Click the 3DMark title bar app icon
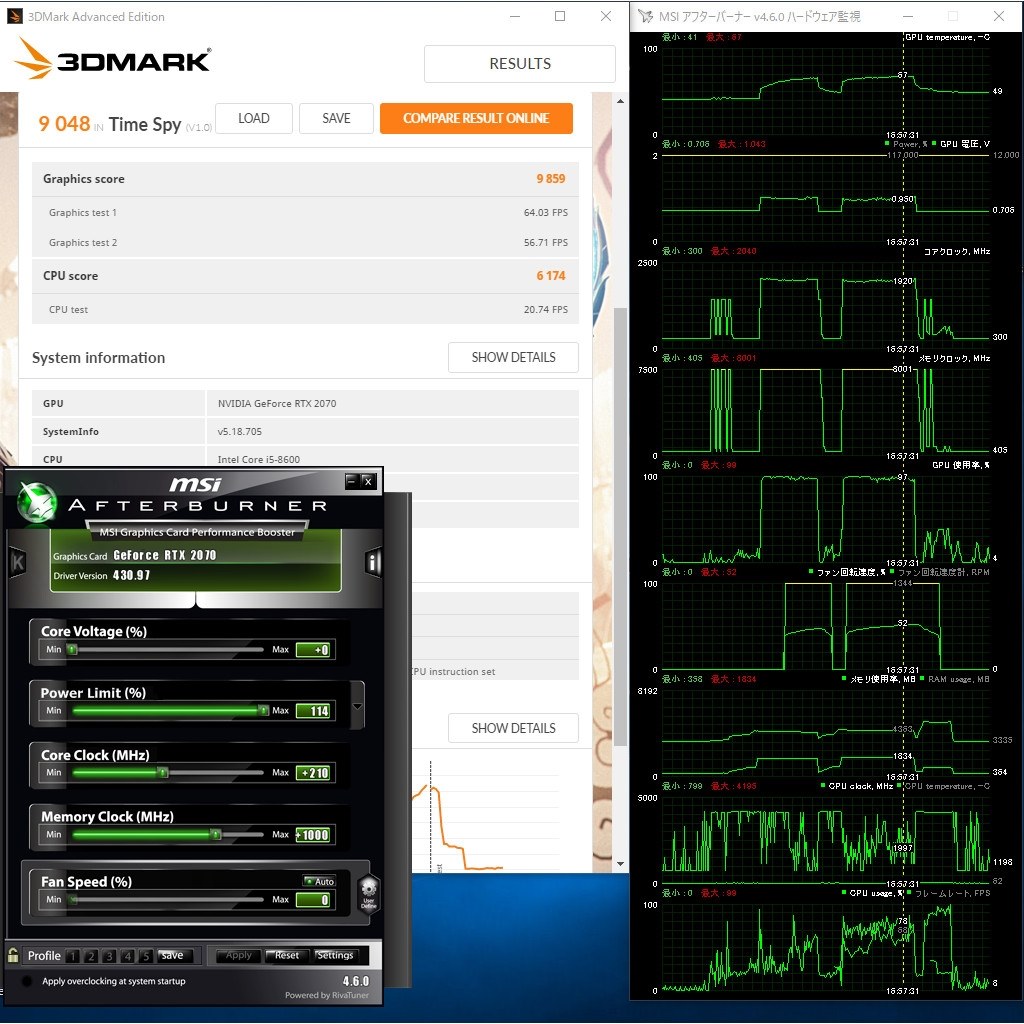Viewport: 1024px width, 1024px height. 14,16
